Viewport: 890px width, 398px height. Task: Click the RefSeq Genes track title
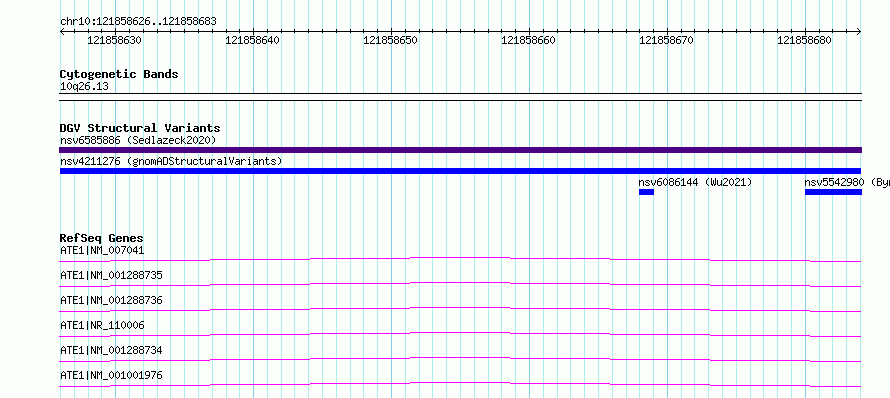(x=102, y=238)
